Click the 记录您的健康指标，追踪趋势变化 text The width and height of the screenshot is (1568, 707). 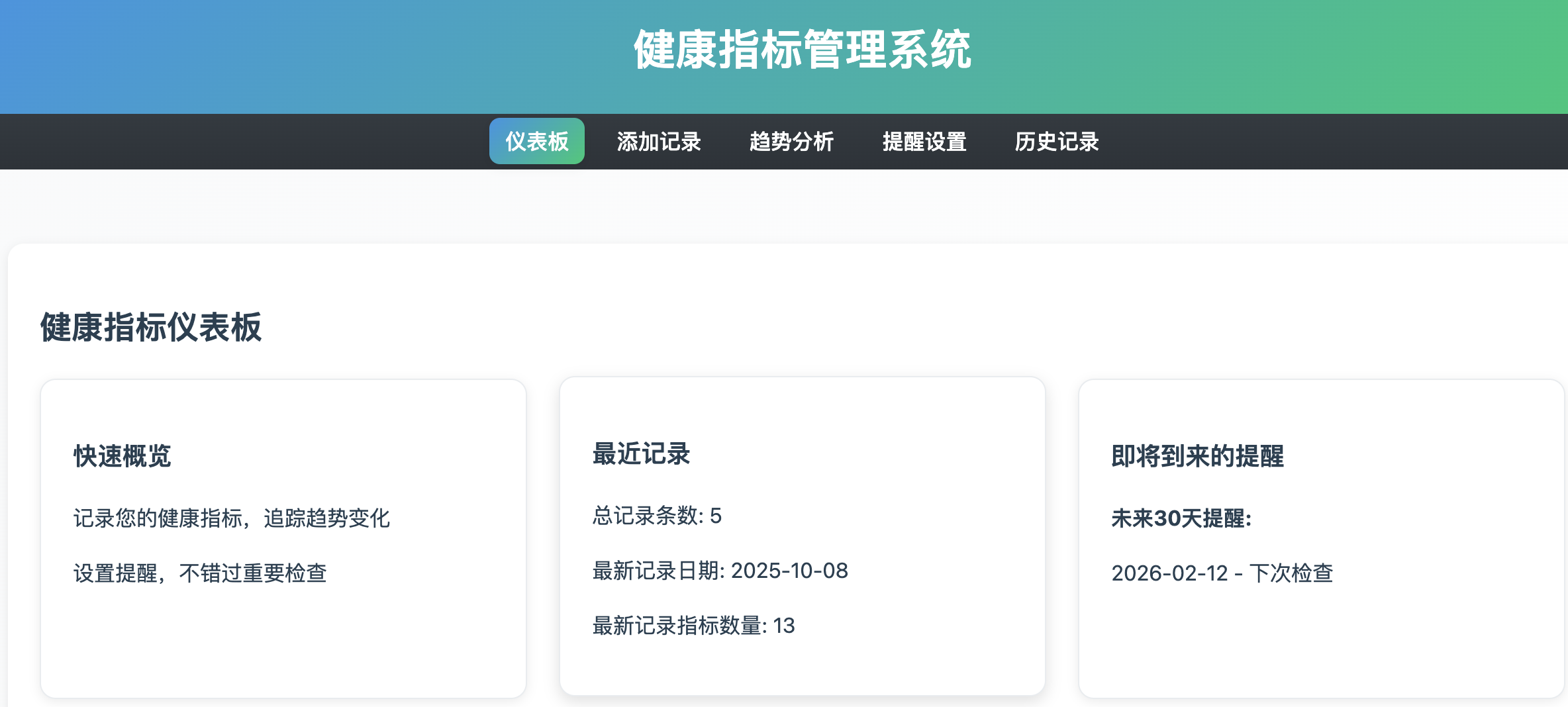click(x=231, y=518)
